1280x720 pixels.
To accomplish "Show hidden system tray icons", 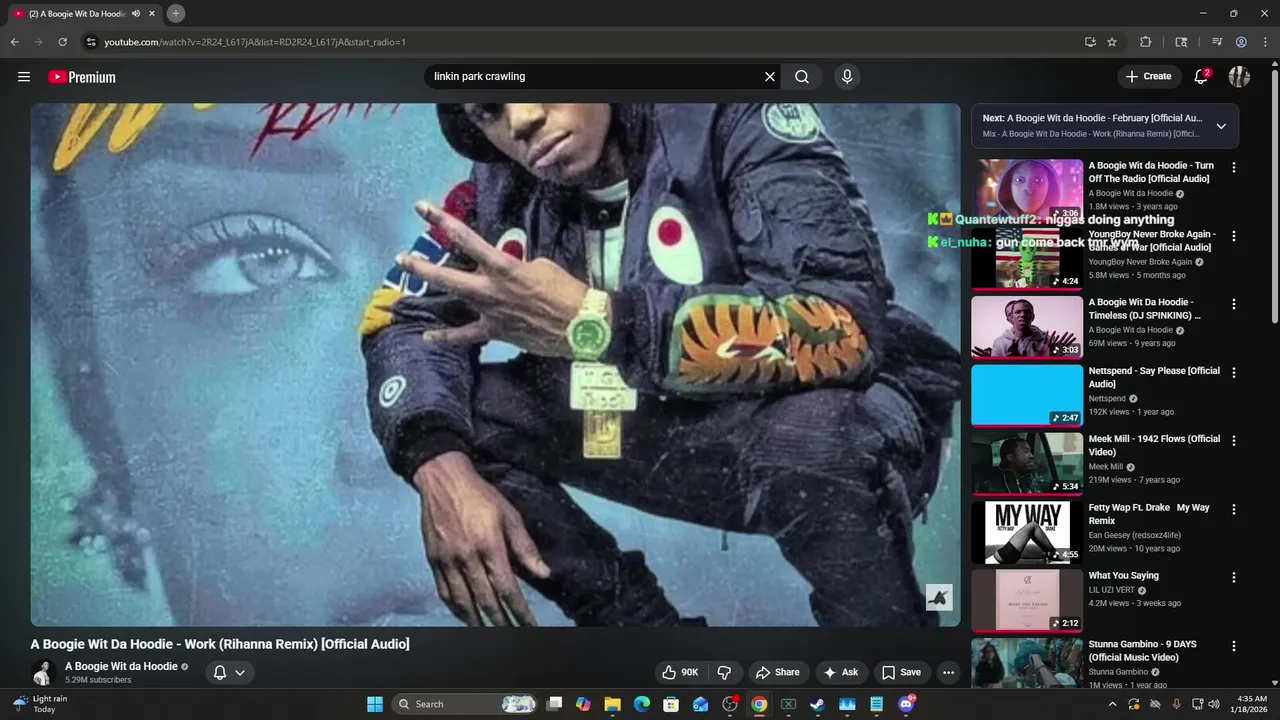I will [1113, 704].
